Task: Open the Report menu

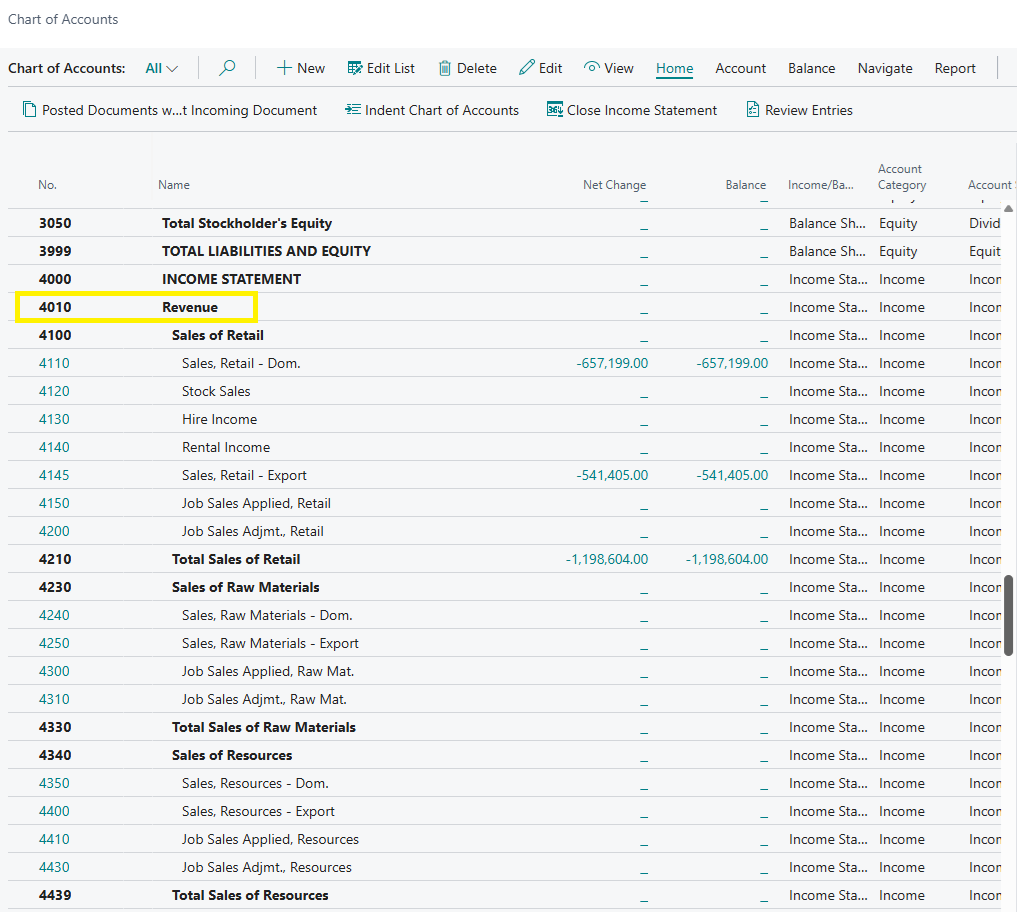Action: tap(955, 68)
